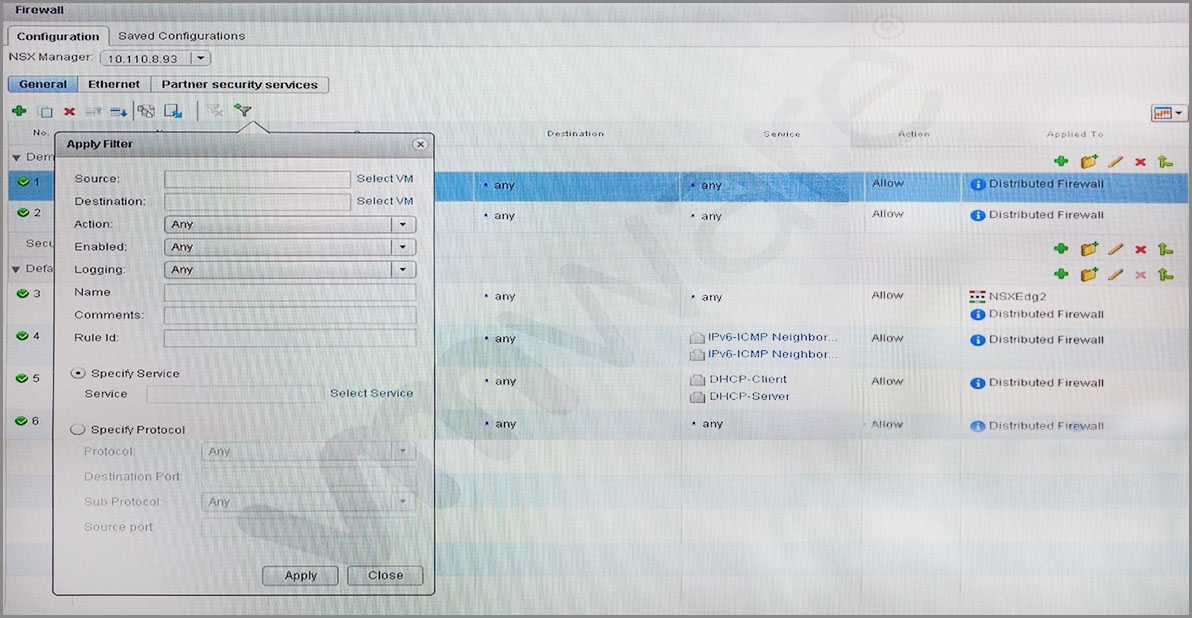The image size is (1192, 618).
Task: Select the Specify Protocol radio button
Action: coord(78,430)
